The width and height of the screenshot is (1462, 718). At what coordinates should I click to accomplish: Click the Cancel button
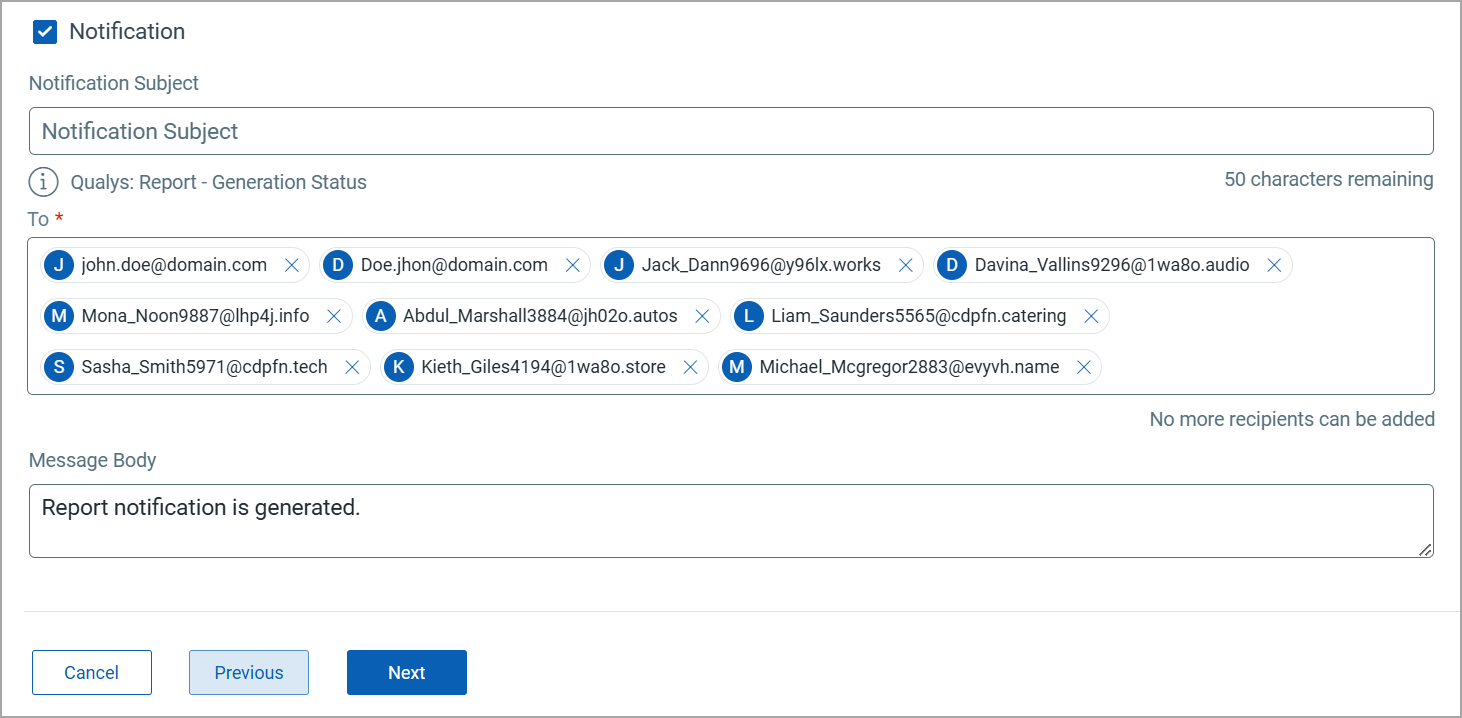tap(92, 673)
